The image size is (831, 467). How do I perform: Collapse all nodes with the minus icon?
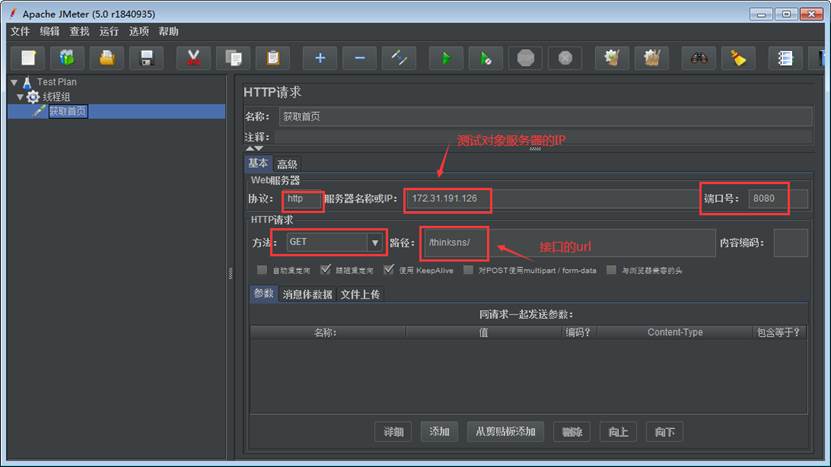[x=359, y=58]
